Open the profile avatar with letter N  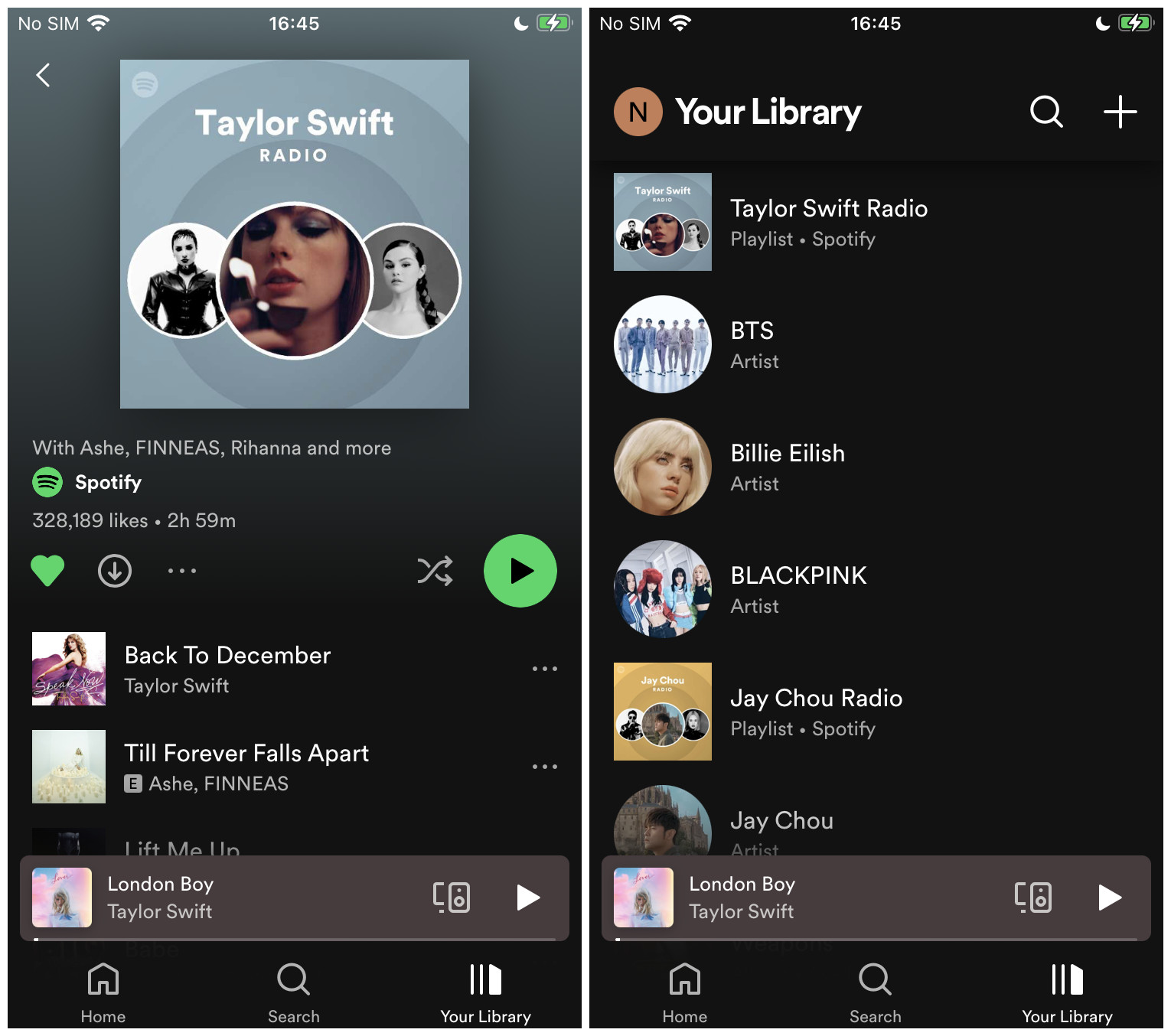pos(638,112)
